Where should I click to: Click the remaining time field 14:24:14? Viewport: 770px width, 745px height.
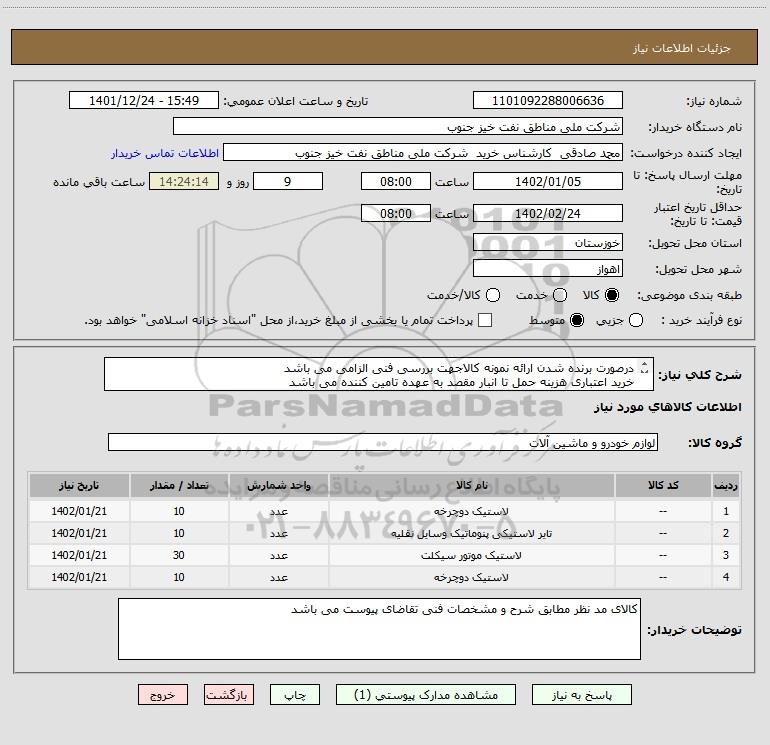(184, 181)
